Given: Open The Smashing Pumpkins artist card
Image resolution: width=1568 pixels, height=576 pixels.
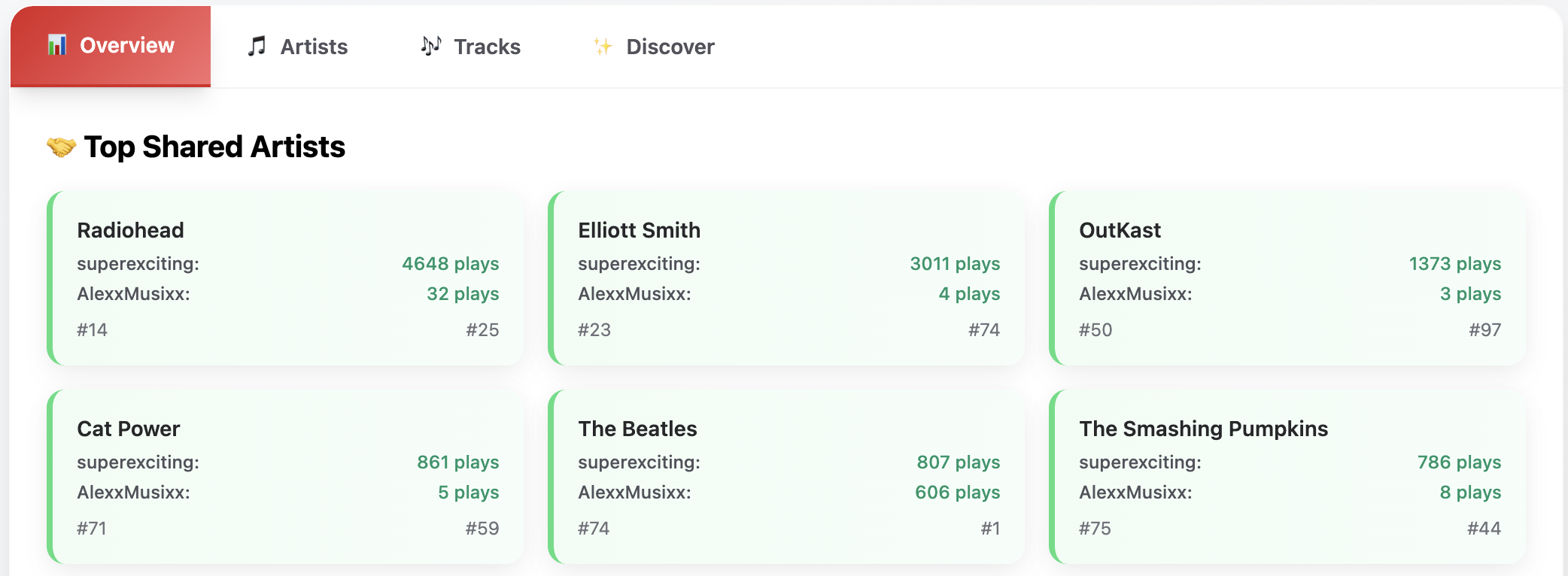Looking at the screenshot, I should [1288, 477].
